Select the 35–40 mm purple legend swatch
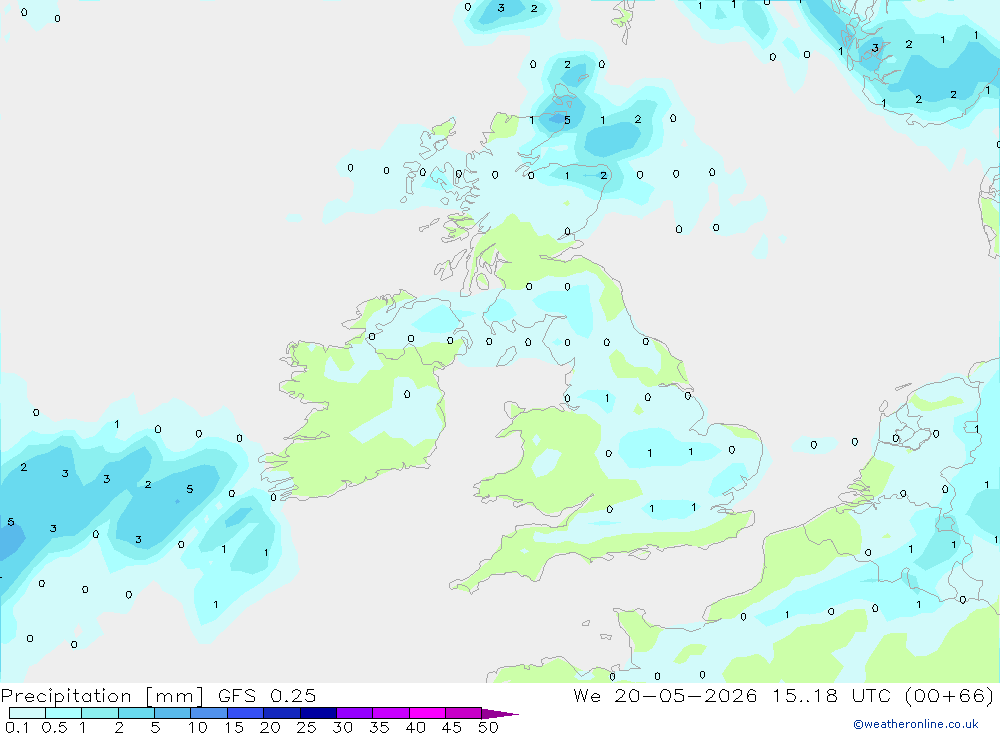 tap(390, 713)
